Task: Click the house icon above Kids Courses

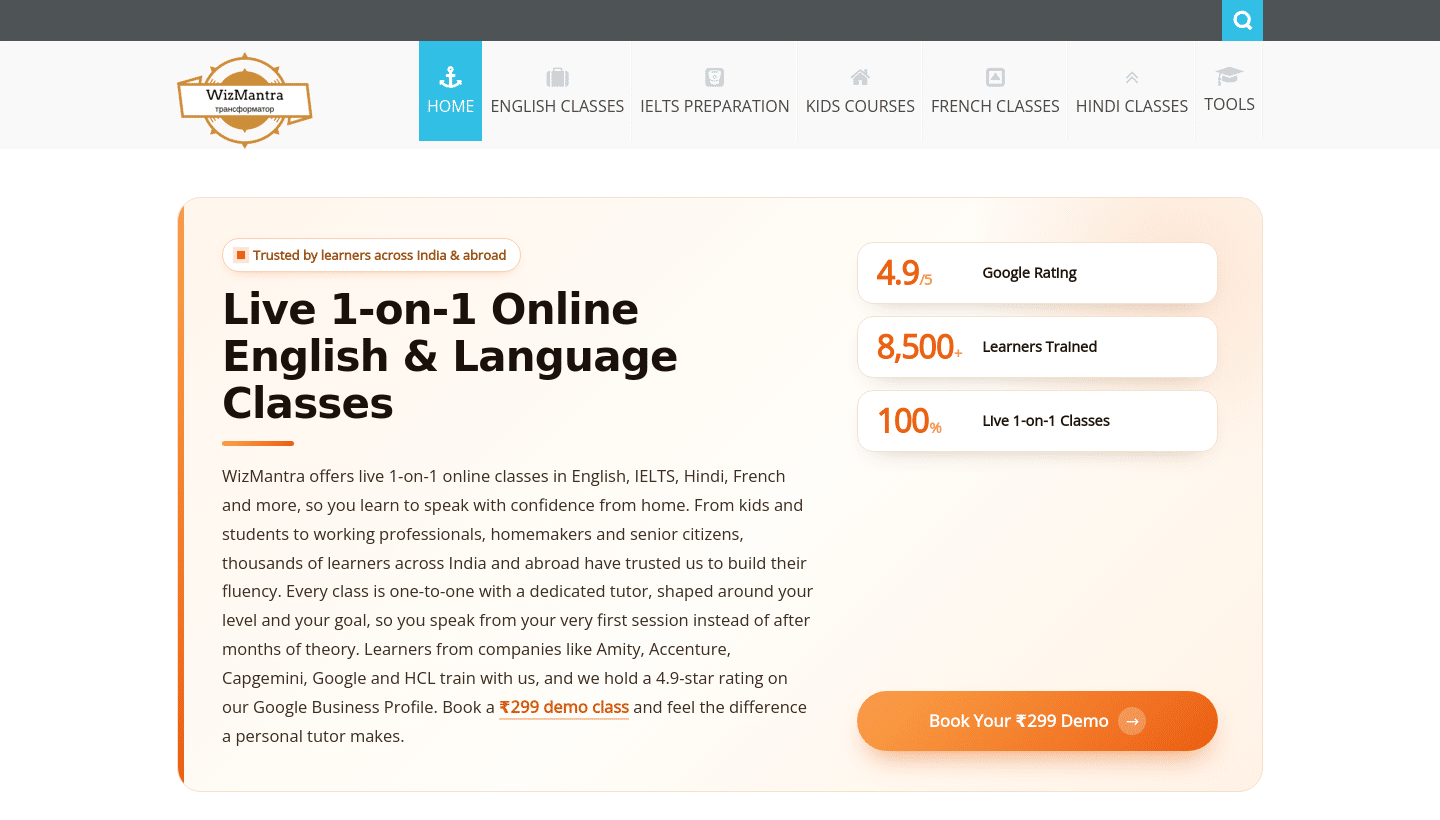Action: point(860,77)
